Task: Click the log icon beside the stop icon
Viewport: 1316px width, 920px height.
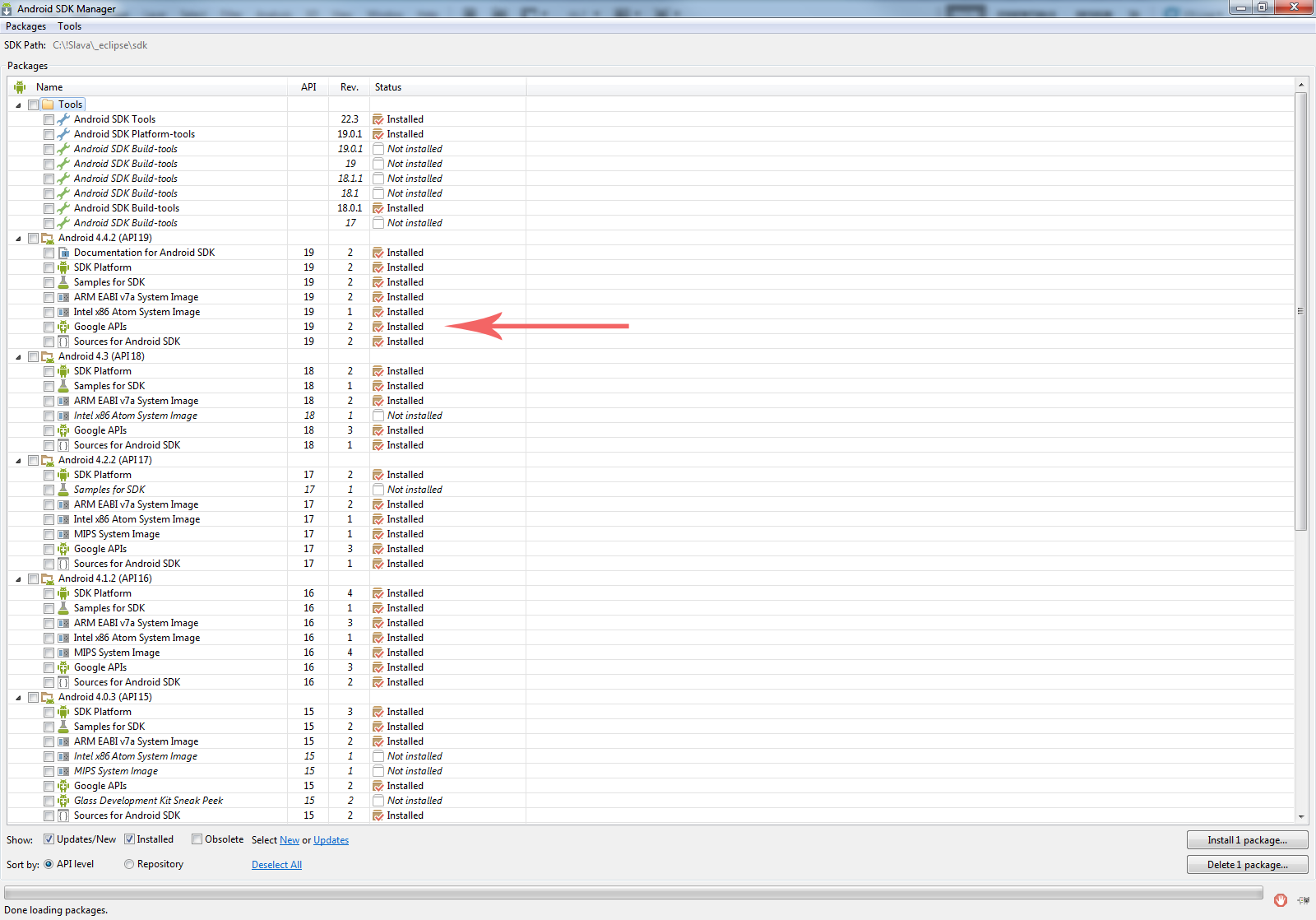Action: click(x=1304, y=900)
